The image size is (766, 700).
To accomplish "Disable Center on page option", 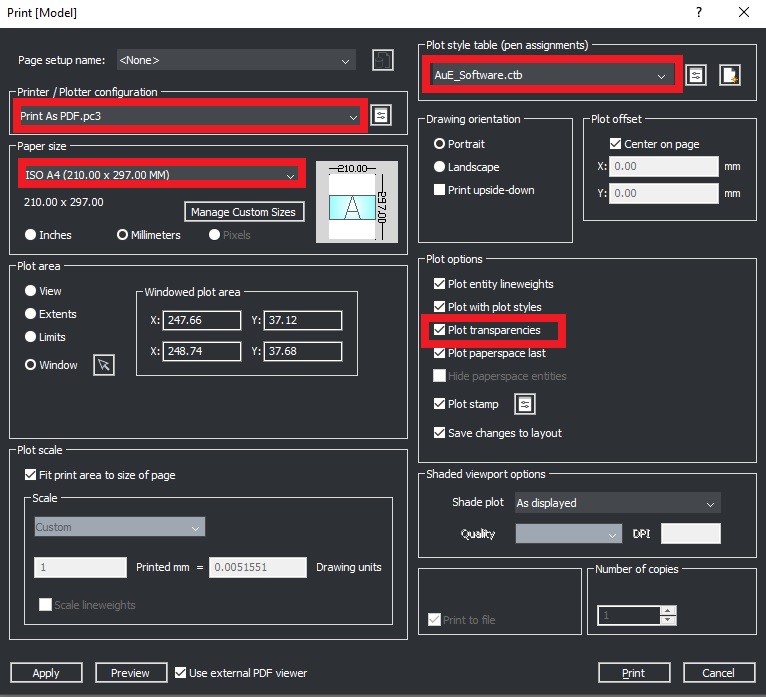I will click(616, 144).
